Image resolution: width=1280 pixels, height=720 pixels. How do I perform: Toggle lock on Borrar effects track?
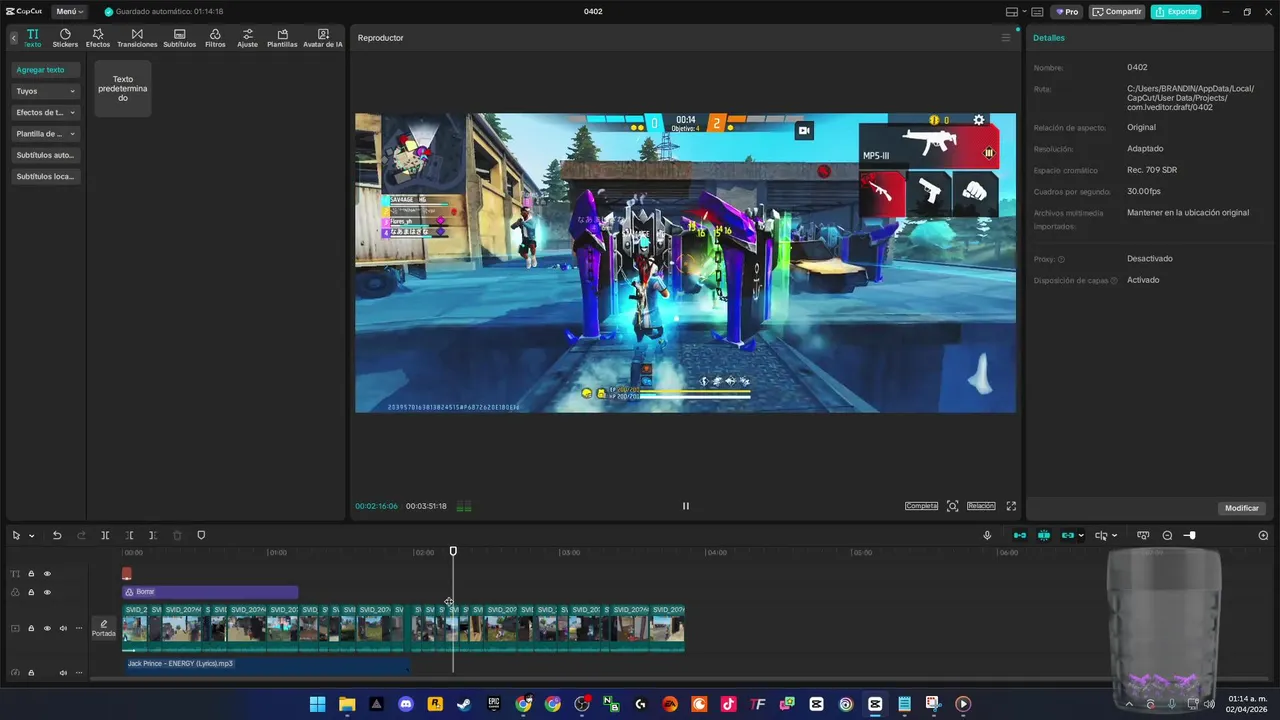(x=31, y=592)
